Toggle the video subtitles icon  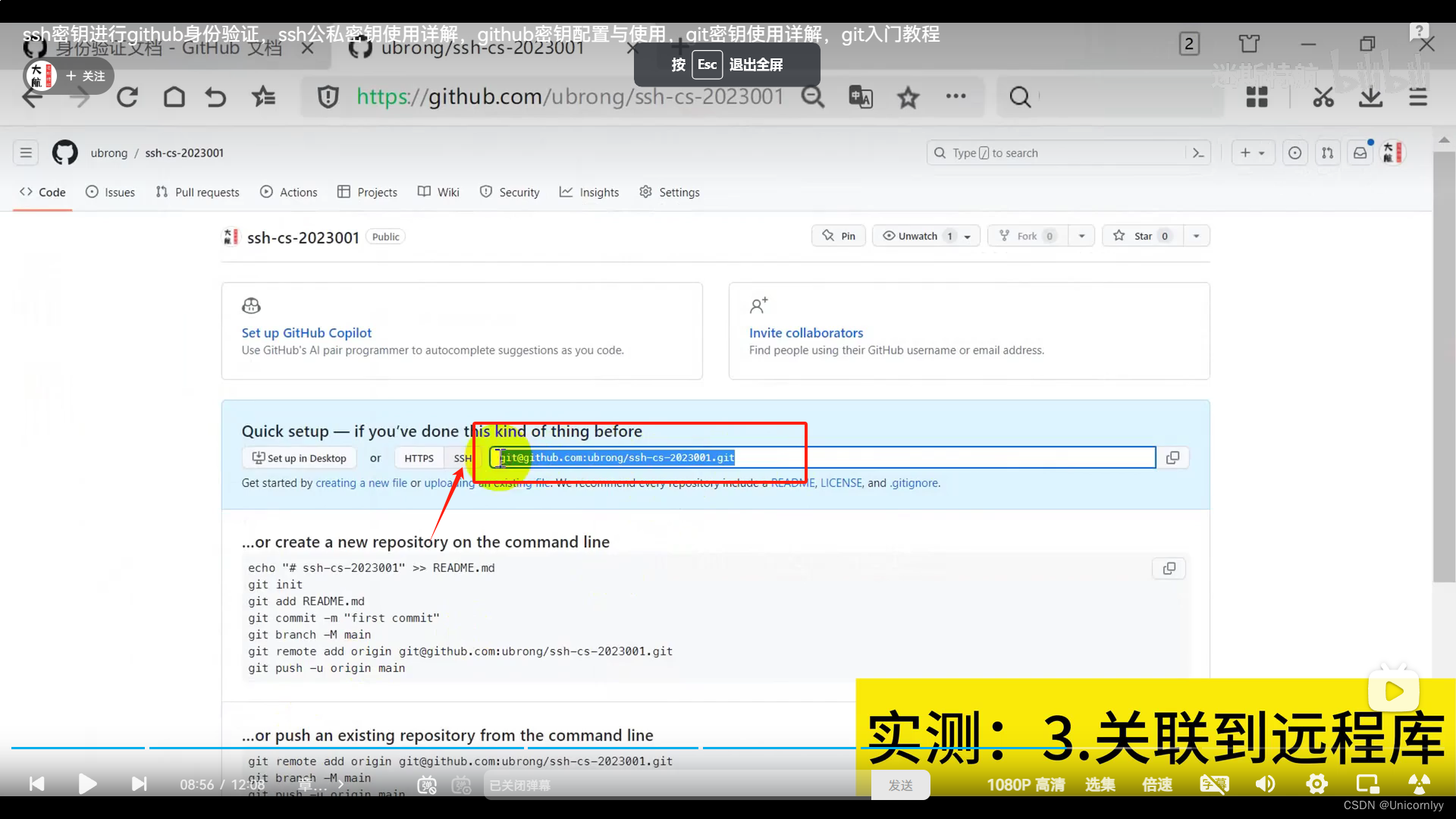click(1214, 784)
